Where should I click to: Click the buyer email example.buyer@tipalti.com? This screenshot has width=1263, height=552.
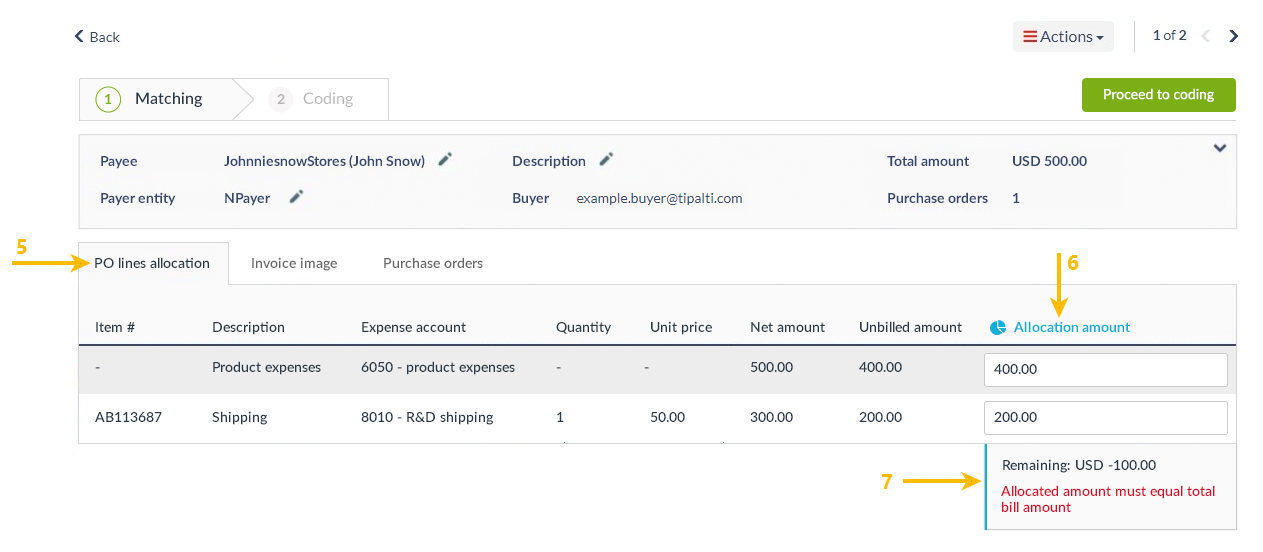coord(659,198)
